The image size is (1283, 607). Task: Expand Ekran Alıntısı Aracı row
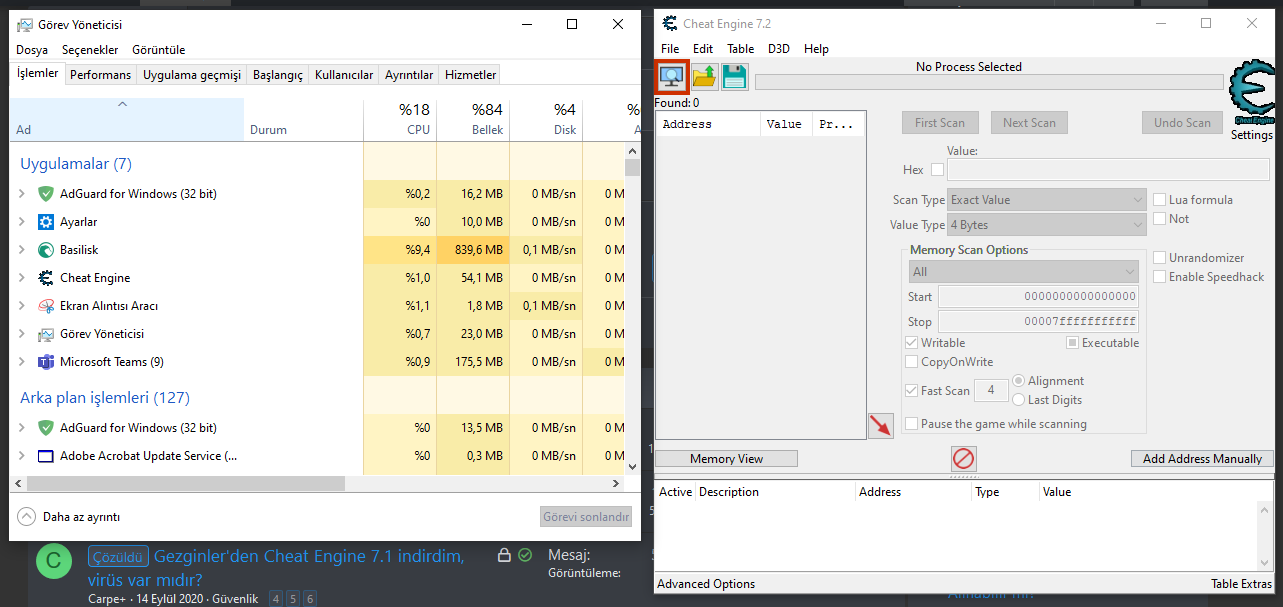click(x=22, y=306)
